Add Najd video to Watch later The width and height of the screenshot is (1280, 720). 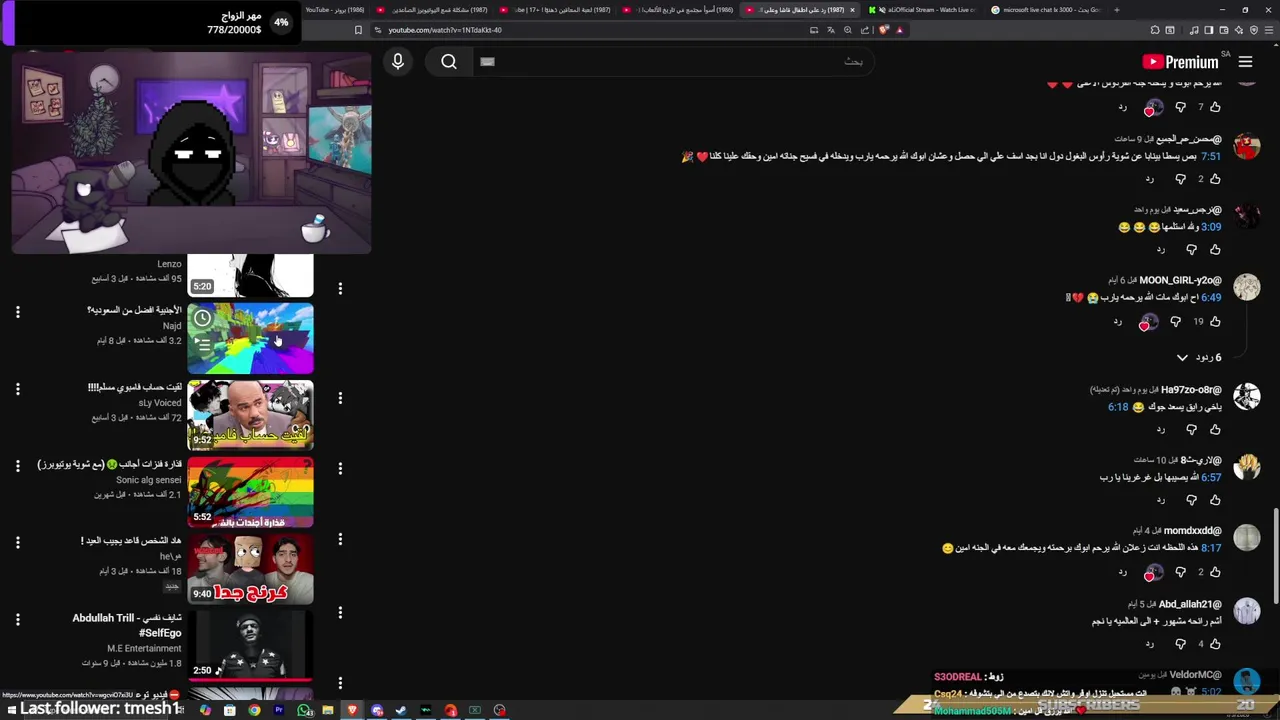click(202, 319)
